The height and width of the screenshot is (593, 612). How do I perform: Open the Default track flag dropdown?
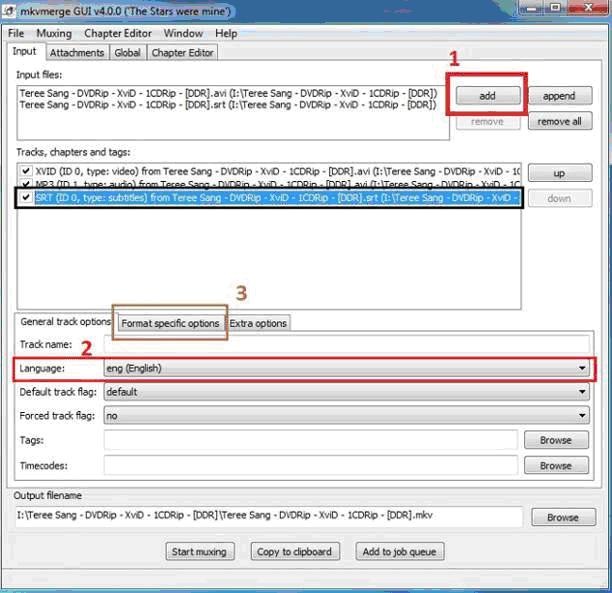click(347, 392)
